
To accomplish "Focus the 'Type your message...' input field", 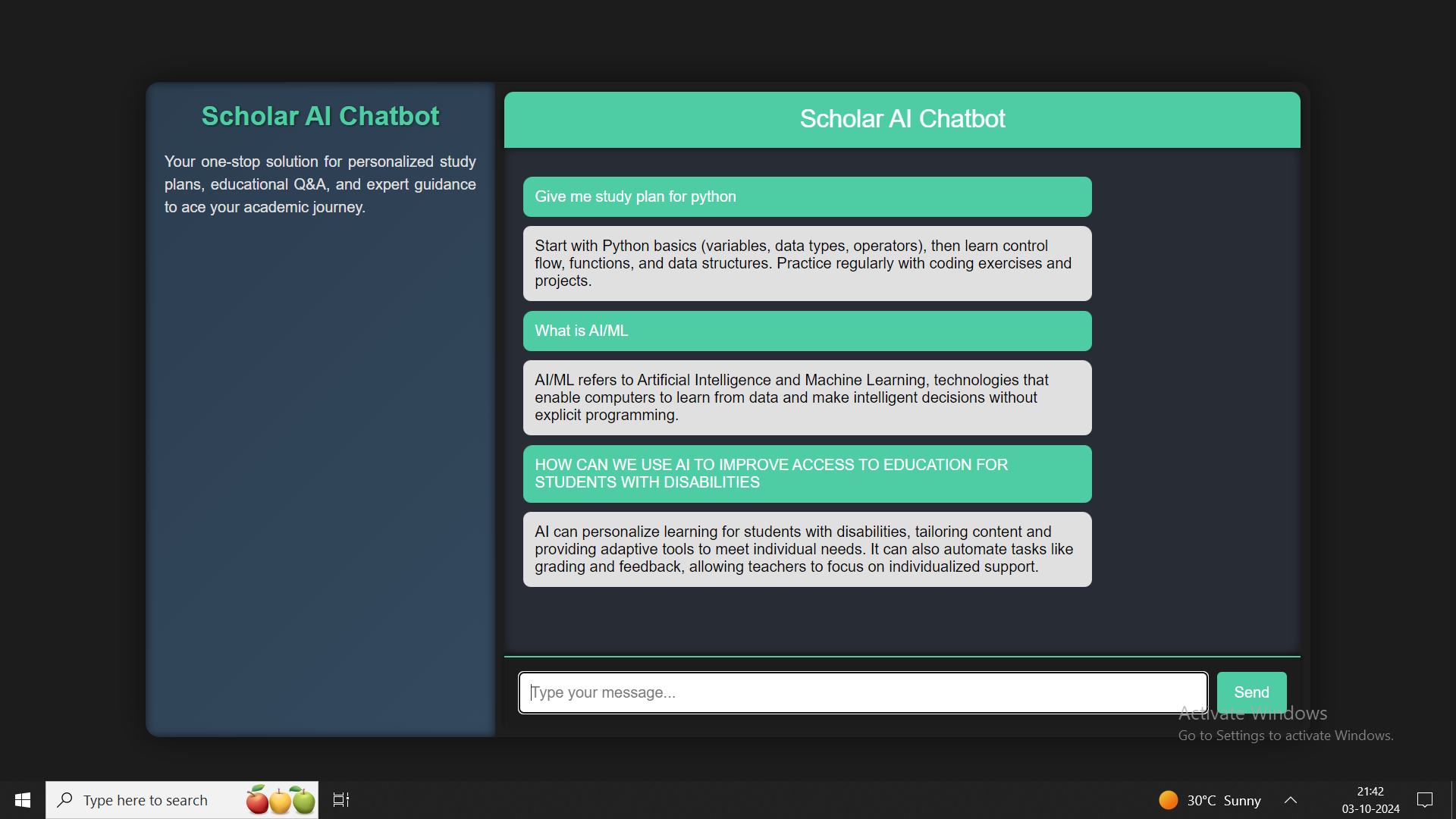I will coord(862,692).
